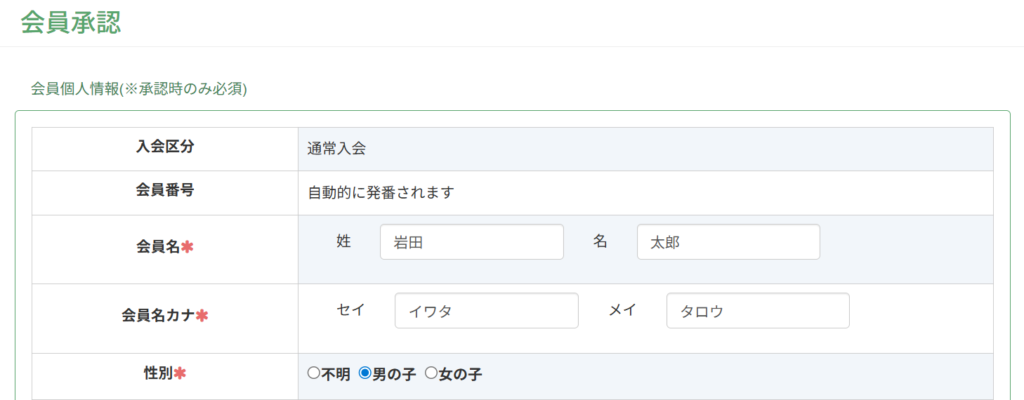Image resolution: width=1024 pixels, height=400 pixels.
Task: Select the 男の子 radio button
Action: [x=365, y=373]
